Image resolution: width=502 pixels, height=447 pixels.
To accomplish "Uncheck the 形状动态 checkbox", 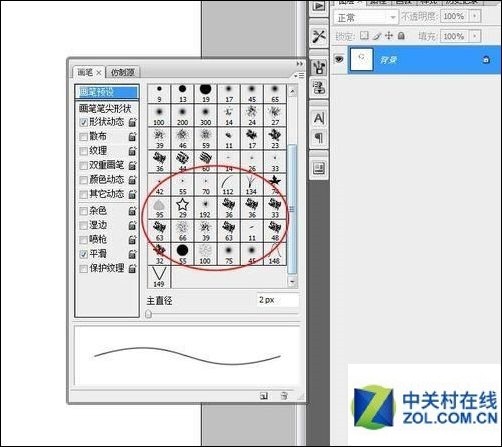I will [x=84, y=122].
